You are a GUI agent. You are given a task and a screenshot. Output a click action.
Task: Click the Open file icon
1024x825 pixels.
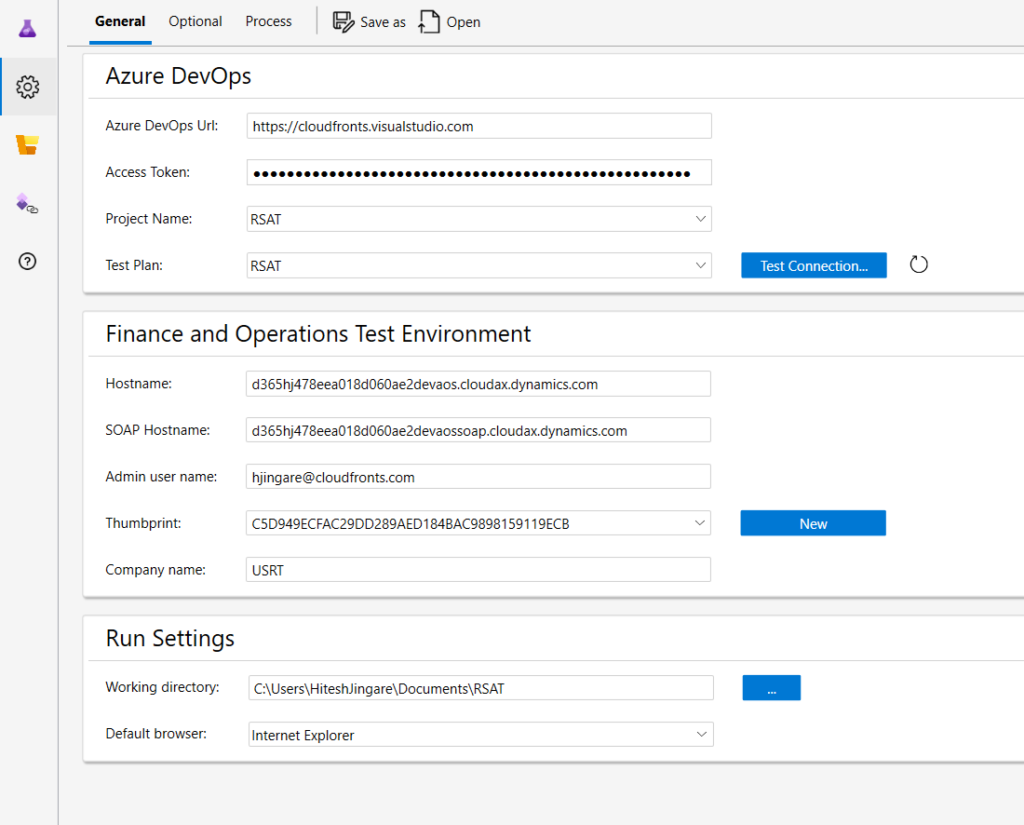pos(429,22)
